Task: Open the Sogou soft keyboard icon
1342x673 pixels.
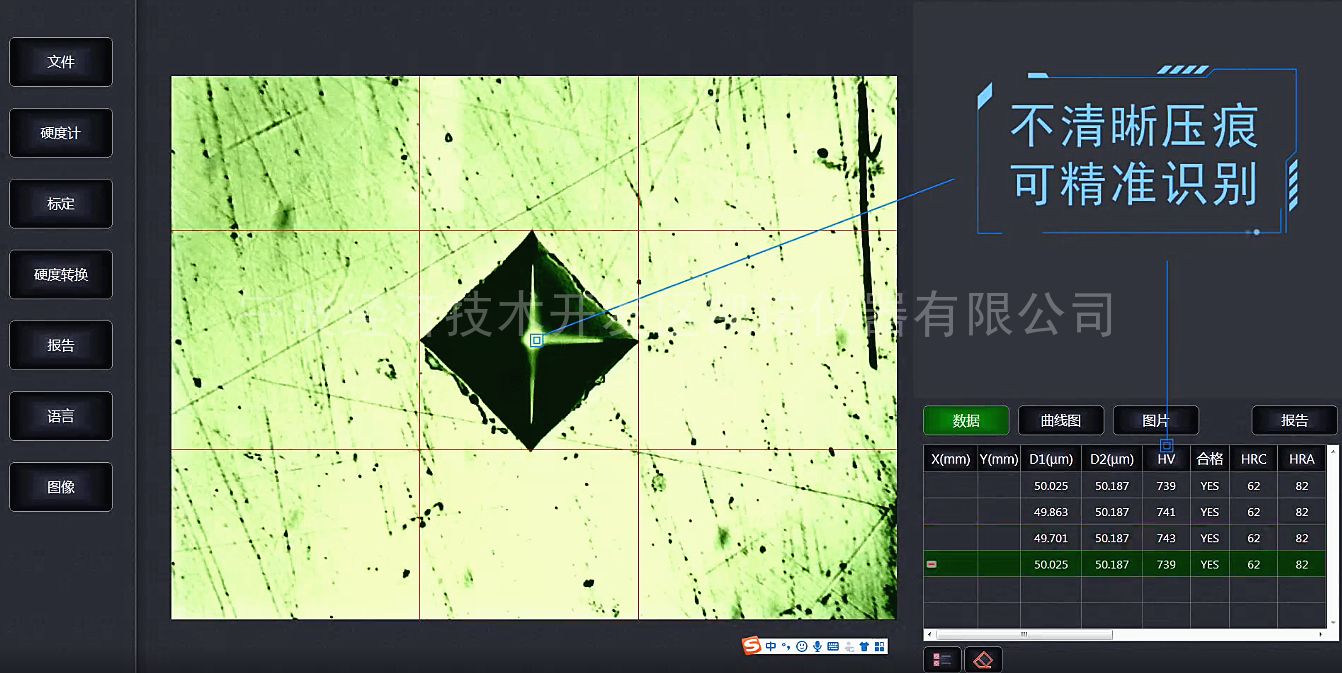Action: 833,646
